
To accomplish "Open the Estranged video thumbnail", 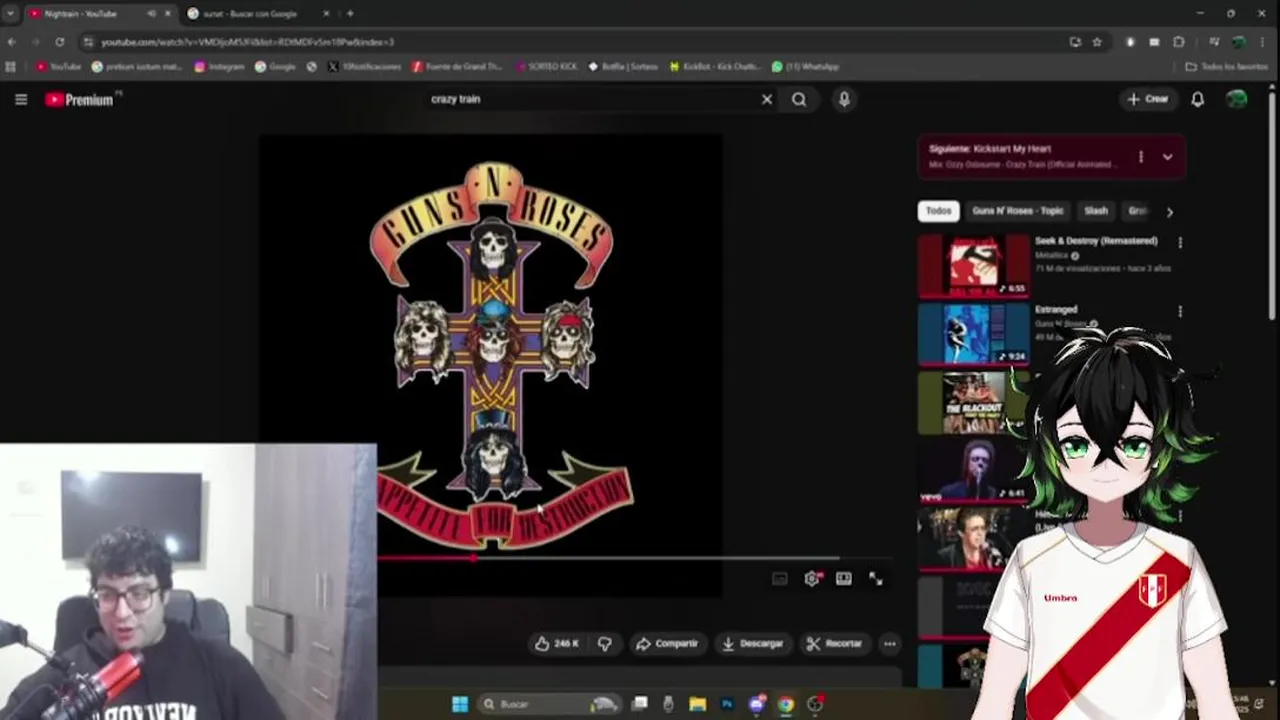I will pyautogui.click(x=973, y=333).
